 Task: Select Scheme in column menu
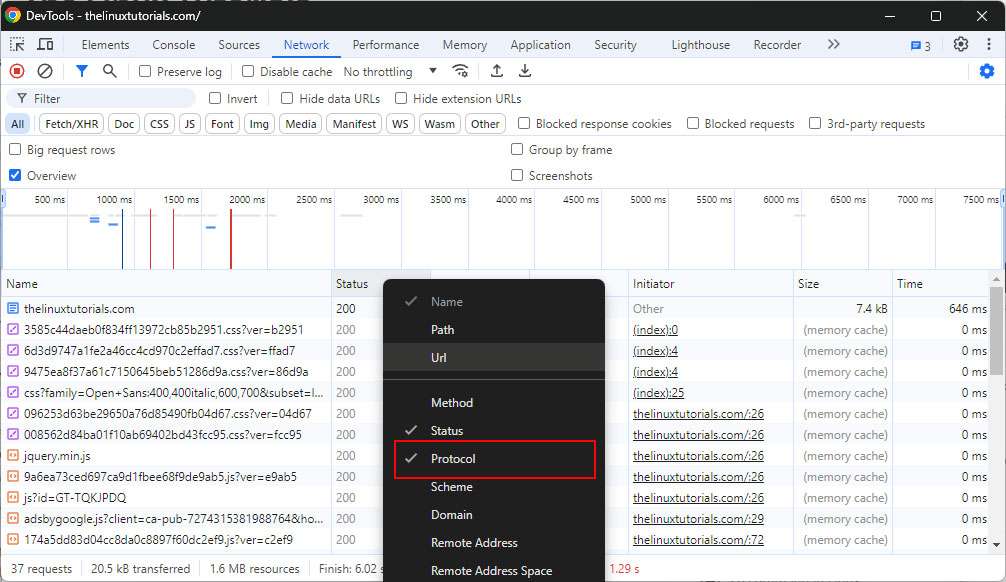click(495, 487)
